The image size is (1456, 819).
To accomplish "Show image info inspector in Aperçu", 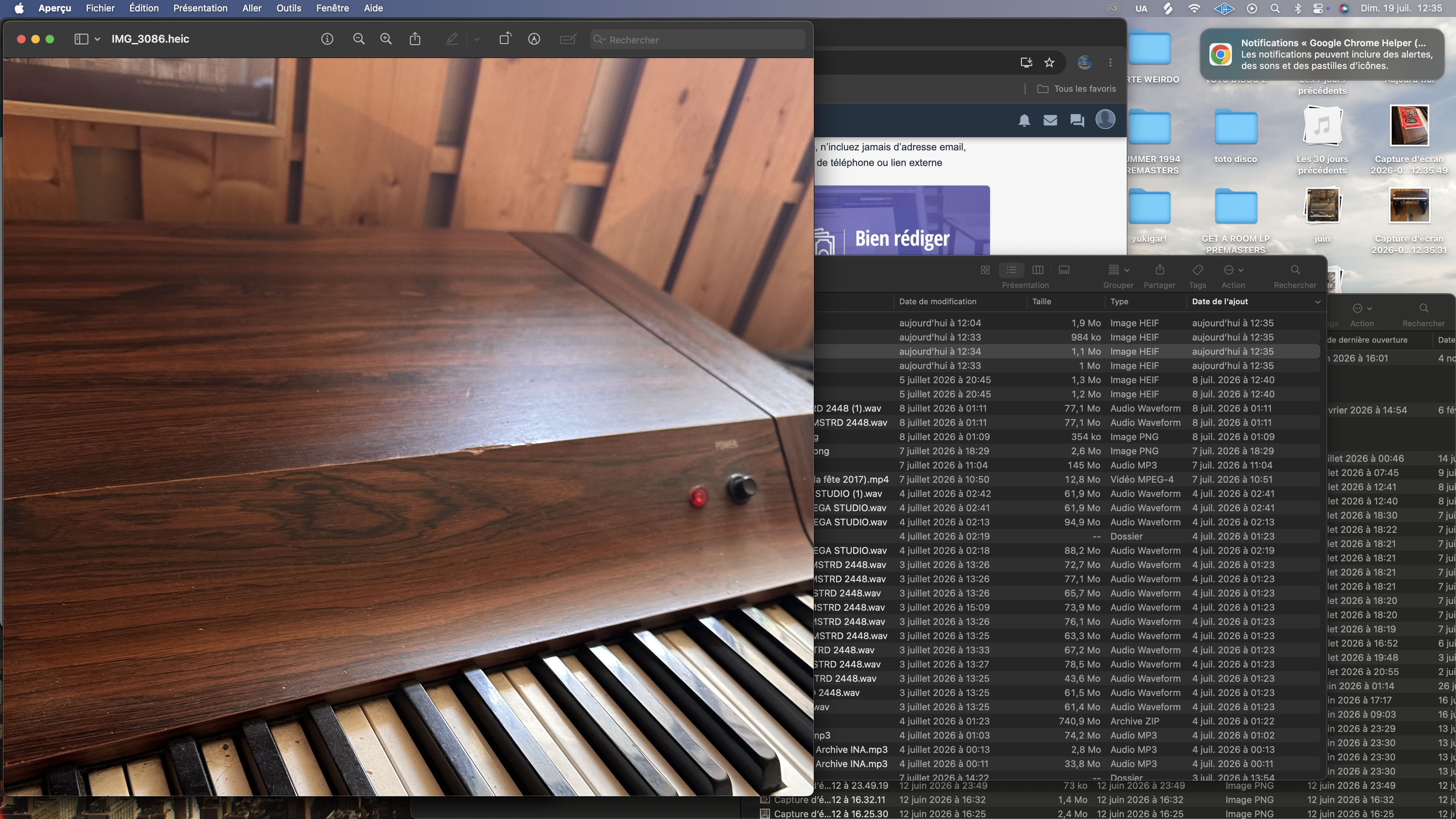I will click(327, 39).
